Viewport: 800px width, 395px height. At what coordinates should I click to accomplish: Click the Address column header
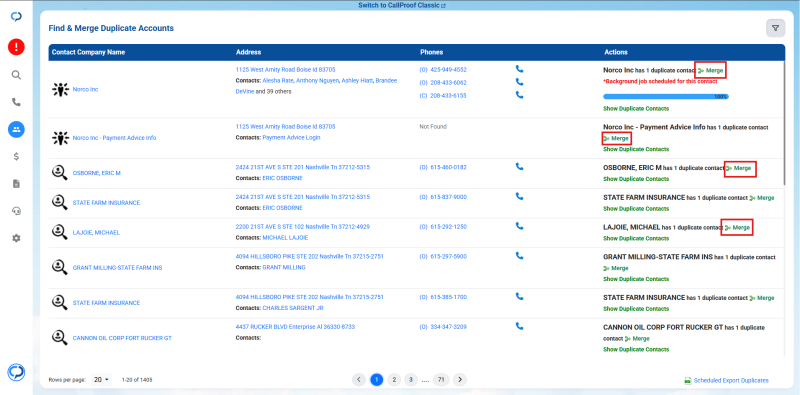pos(248,53)
